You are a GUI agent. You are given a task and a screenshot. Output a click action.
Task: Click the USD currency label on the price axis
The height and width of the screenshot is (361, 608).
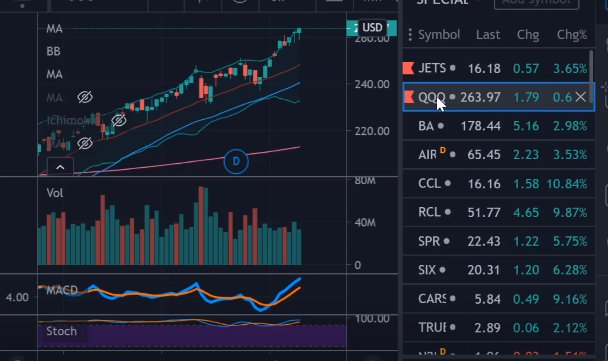372,28
